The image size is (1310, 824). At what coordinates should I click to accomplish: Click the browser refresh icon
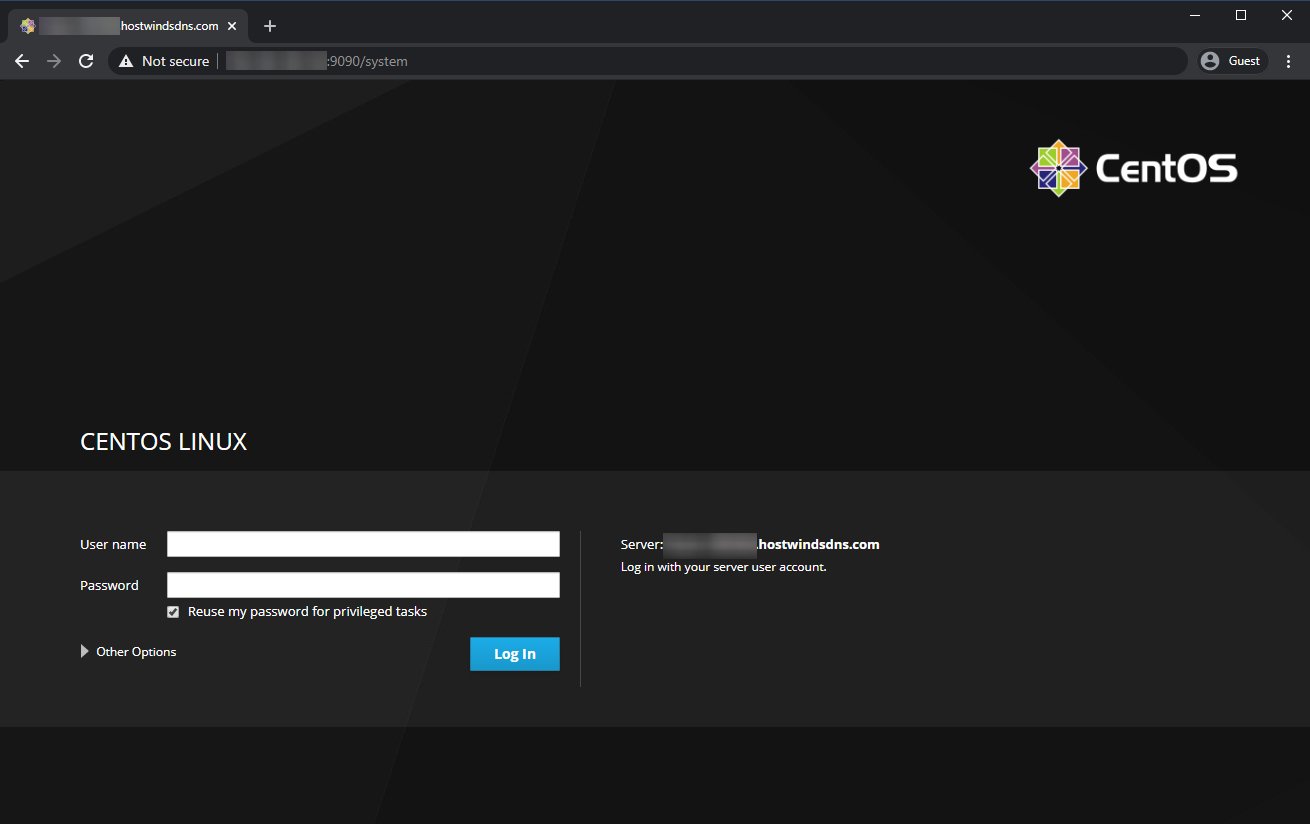[86, 61]
